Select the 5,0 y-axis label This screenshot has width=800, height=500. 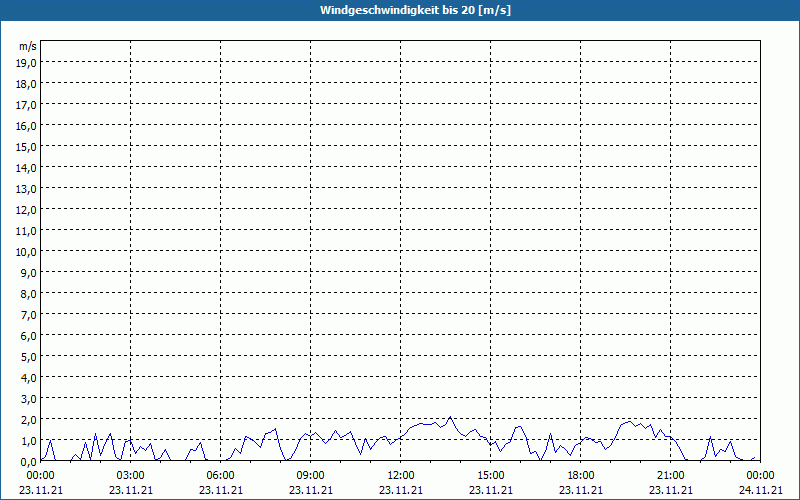point(30,357)
